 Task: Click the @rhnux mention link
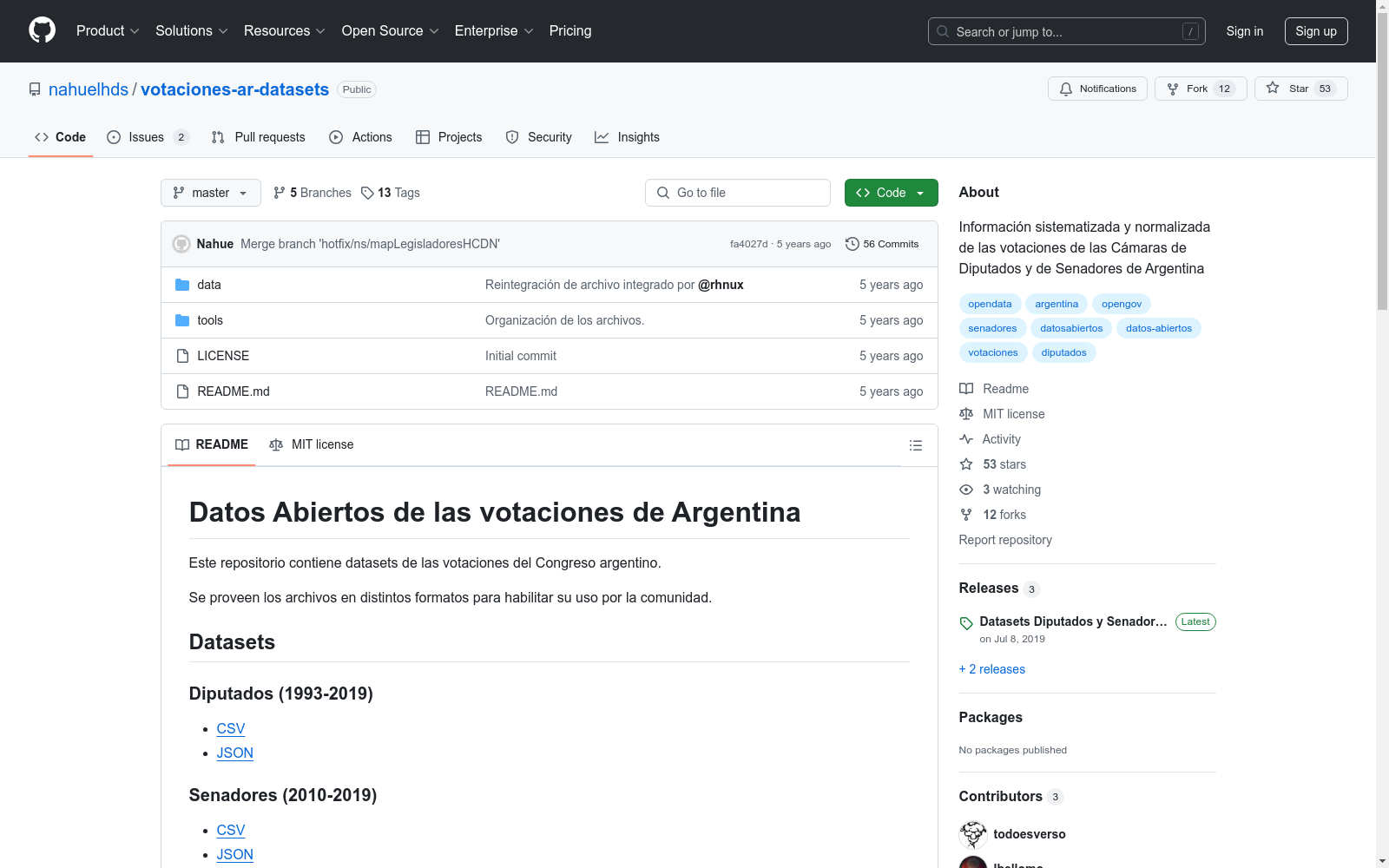point(721,285)
